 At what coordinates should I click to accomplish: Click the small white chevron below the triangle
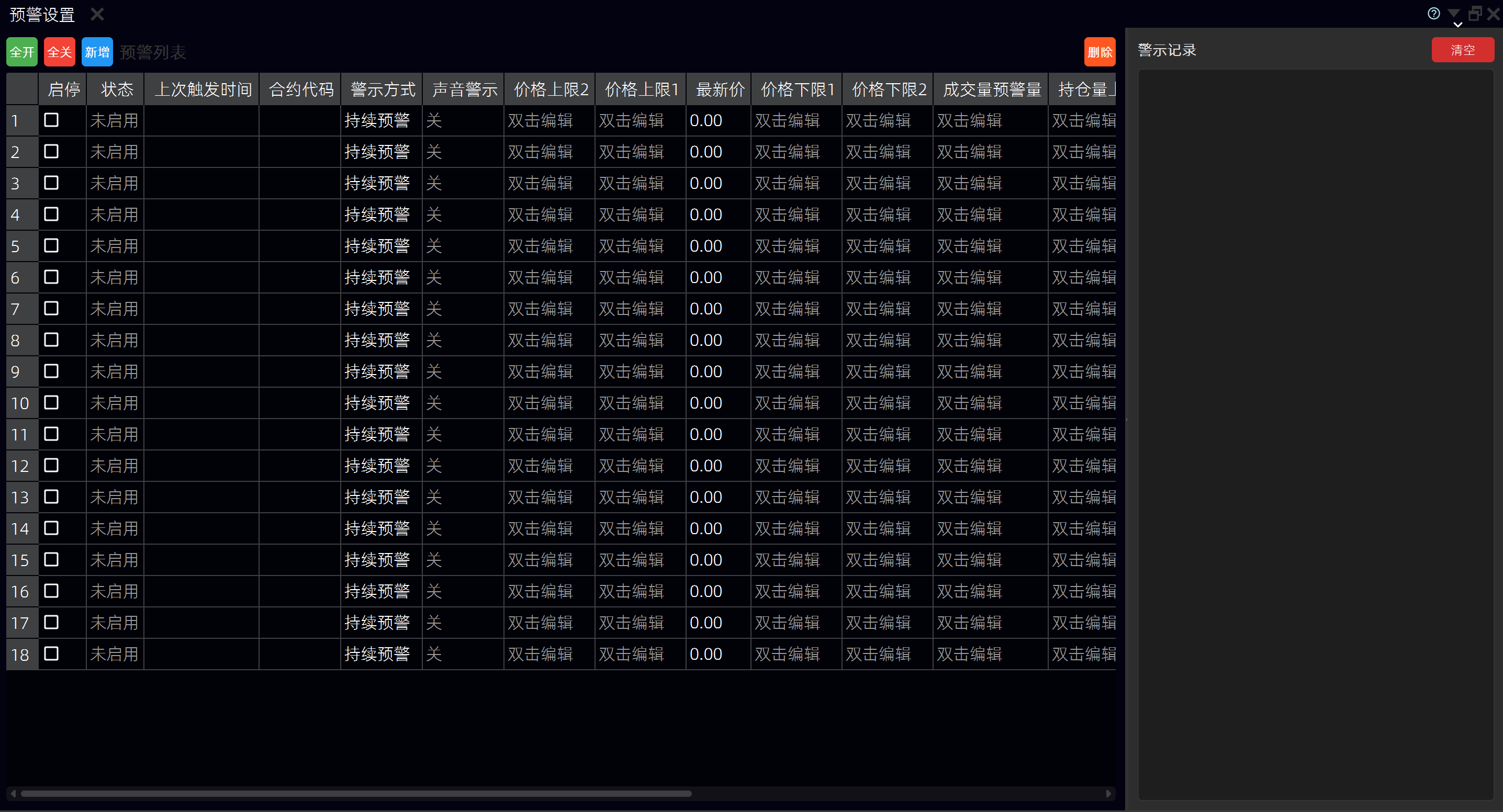click(1457, 25)
